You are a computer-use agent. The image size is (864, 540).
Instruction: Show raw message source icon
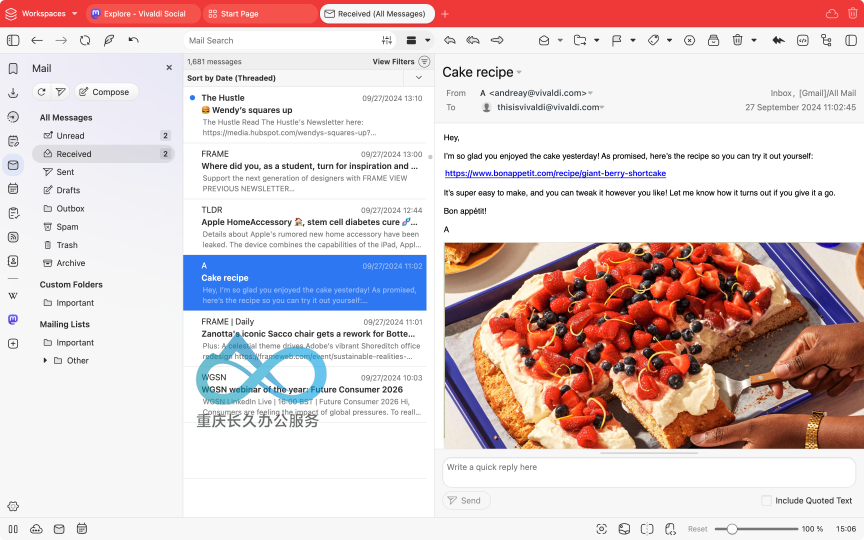[803, 40]
